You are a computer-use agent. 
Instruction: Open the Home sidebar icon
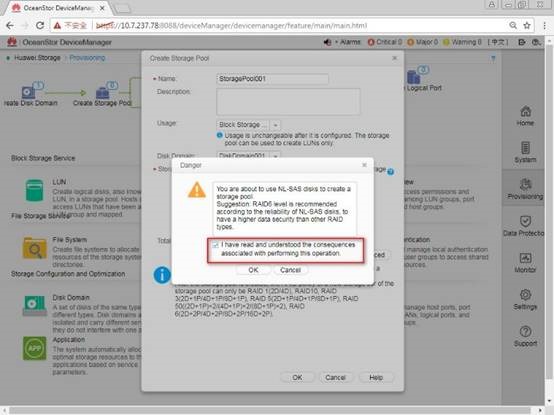point(525,112)
